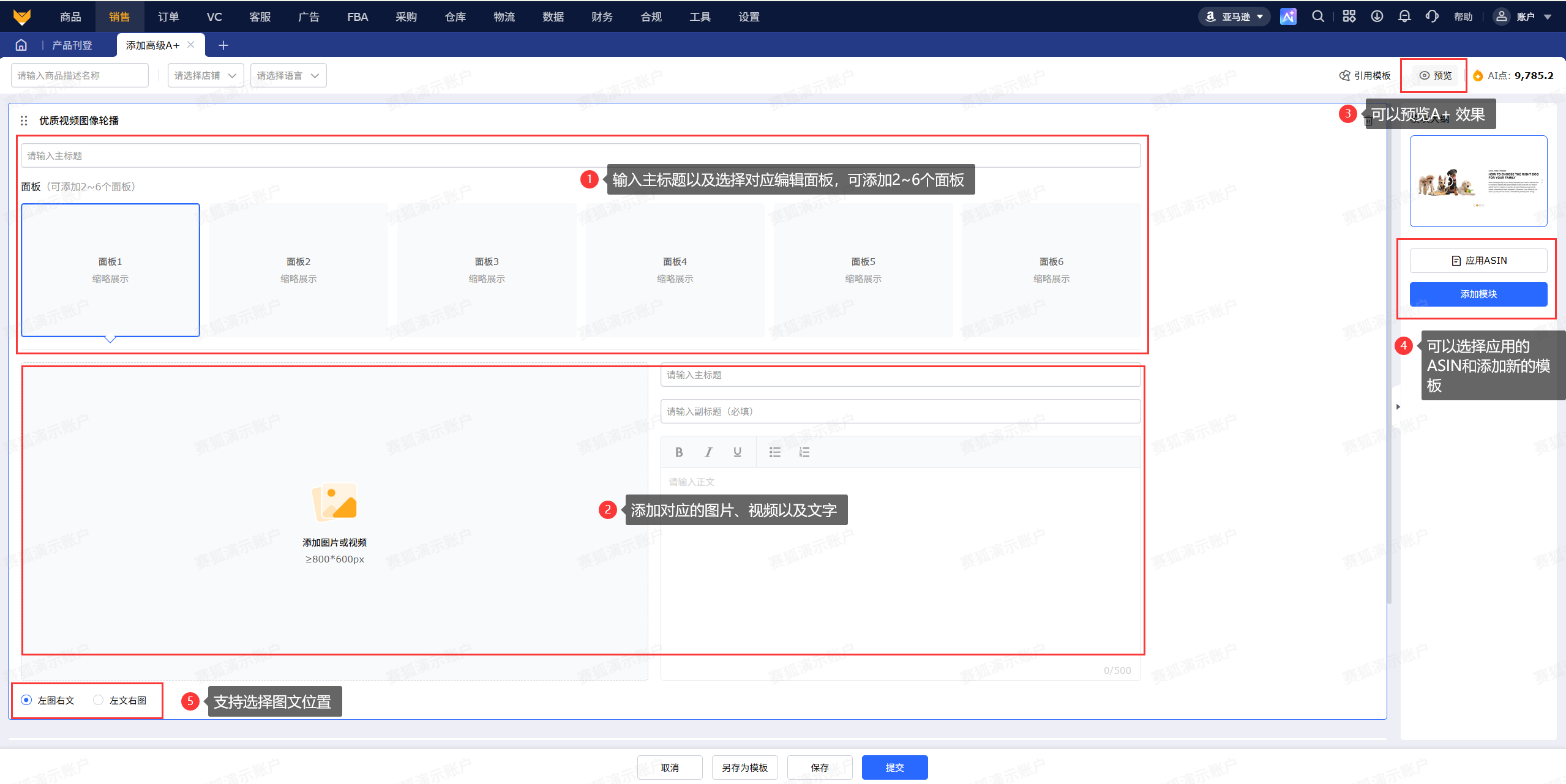Viewport: 1566px width, 784px height.
Task: Switch to the 产品刊登 tab
Action: coord(72,45)
